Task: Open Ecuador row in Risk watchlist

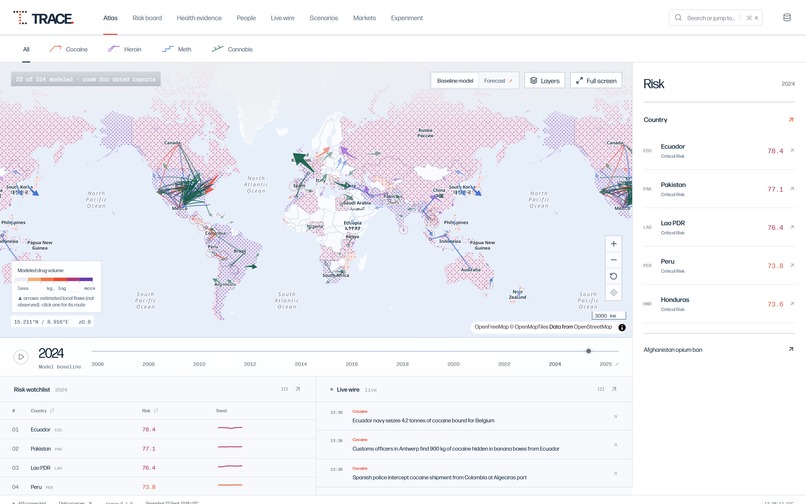Action: [x=158, y=429]
